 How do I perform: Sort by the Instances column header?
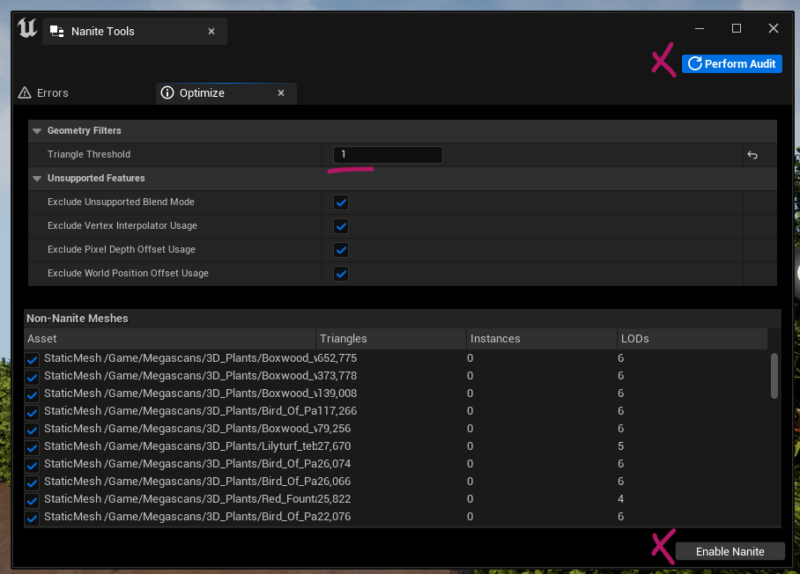[x=542, y=339]
